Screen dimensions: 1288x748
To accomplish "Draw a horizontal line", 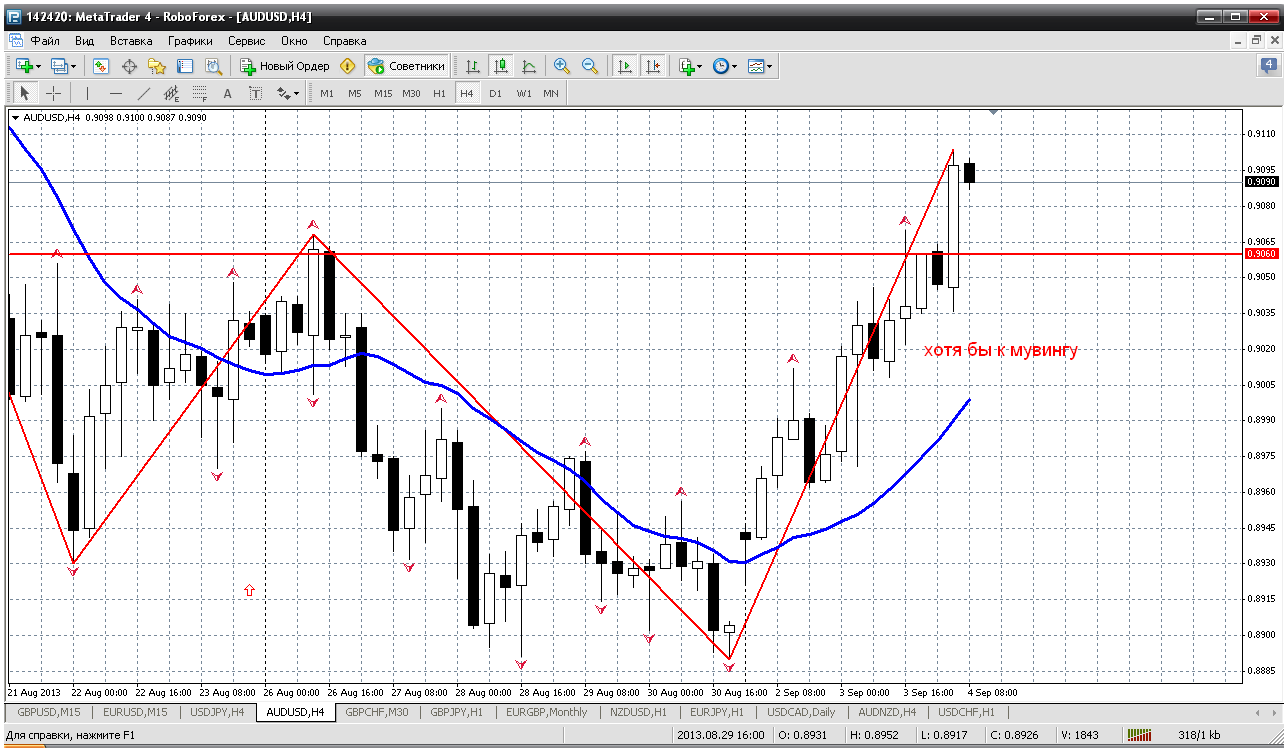I will point(116,93).
